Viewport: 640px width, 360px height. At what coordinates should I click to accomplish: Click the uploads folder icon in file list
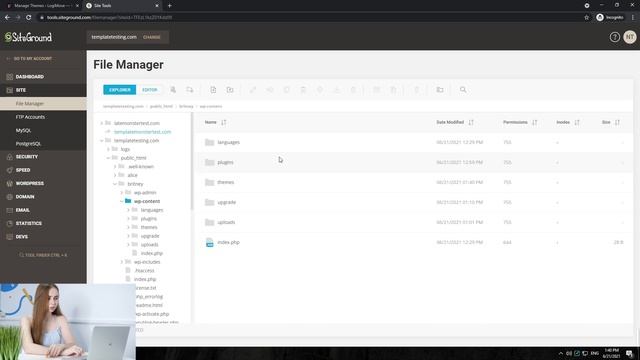click(209, 222)
